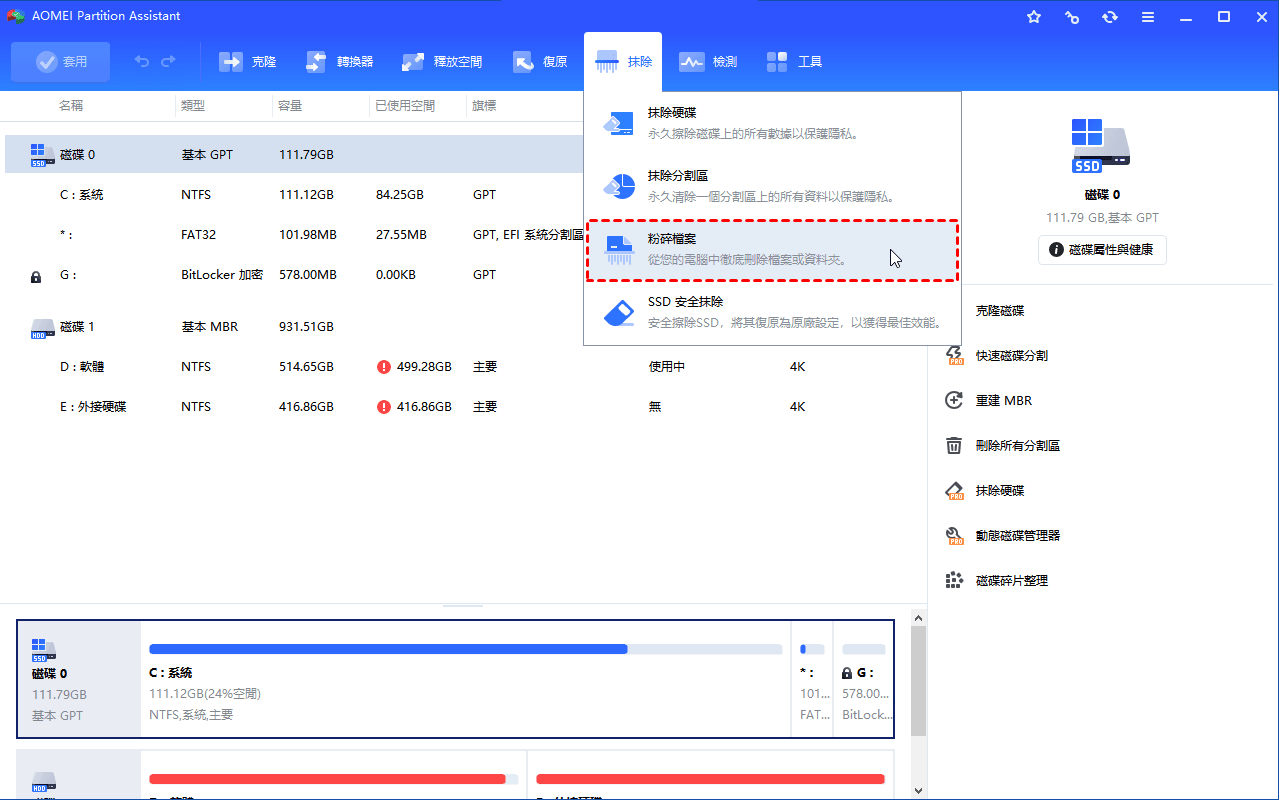The image size is (1279, 800).
Task: Open 動態磁碟管理器 from sidebar
Action: click(1018, 535)
